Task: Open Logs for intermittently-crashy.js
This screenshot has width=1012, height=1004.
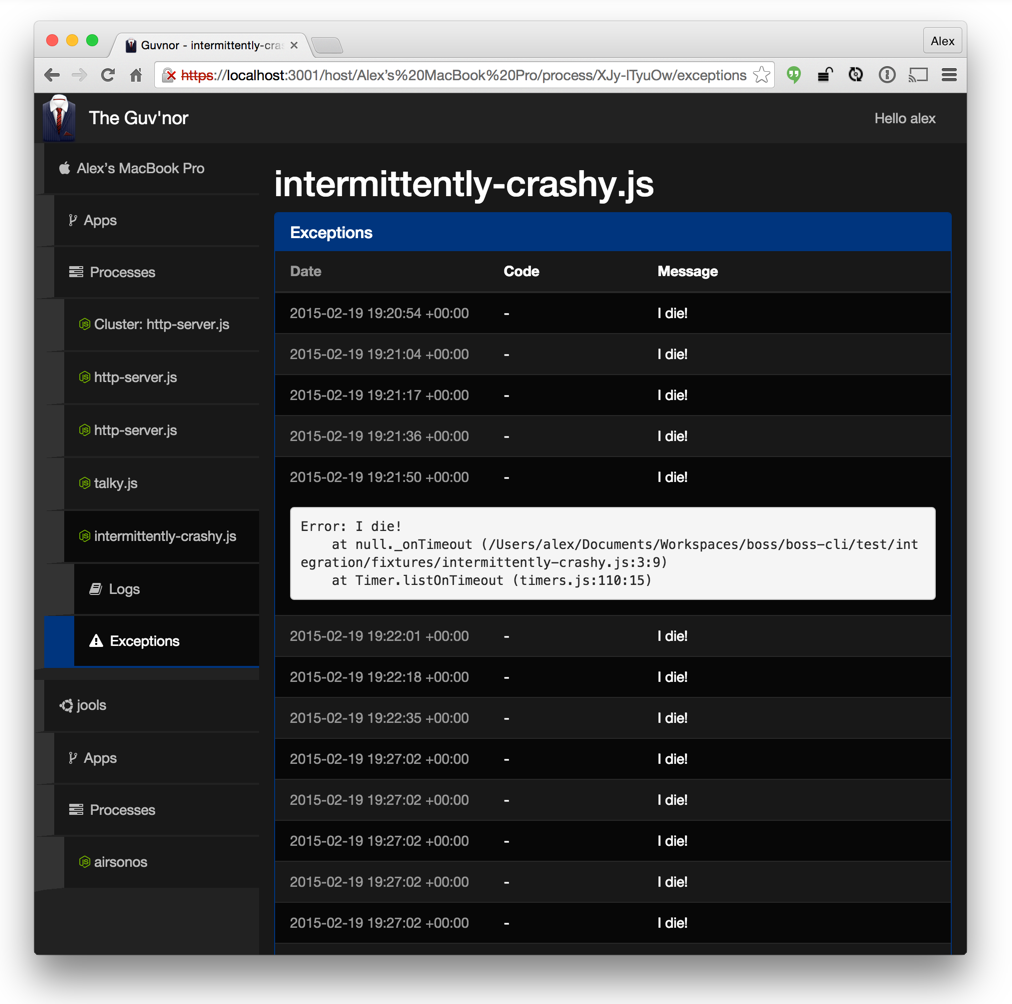Action: 124,589
